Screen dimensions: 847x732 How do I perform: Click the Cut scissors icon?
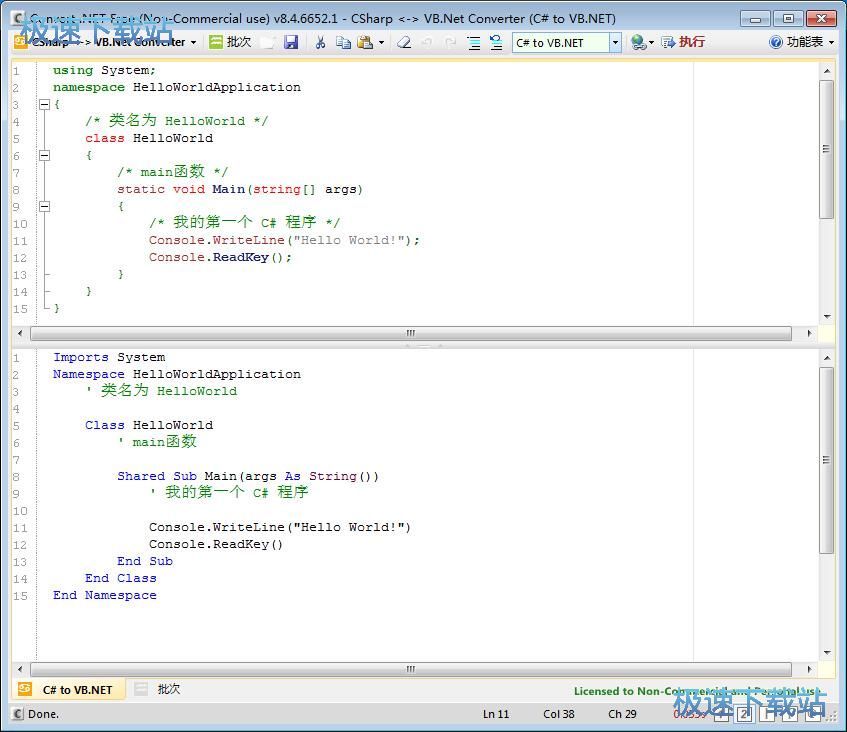coord(320,42)
